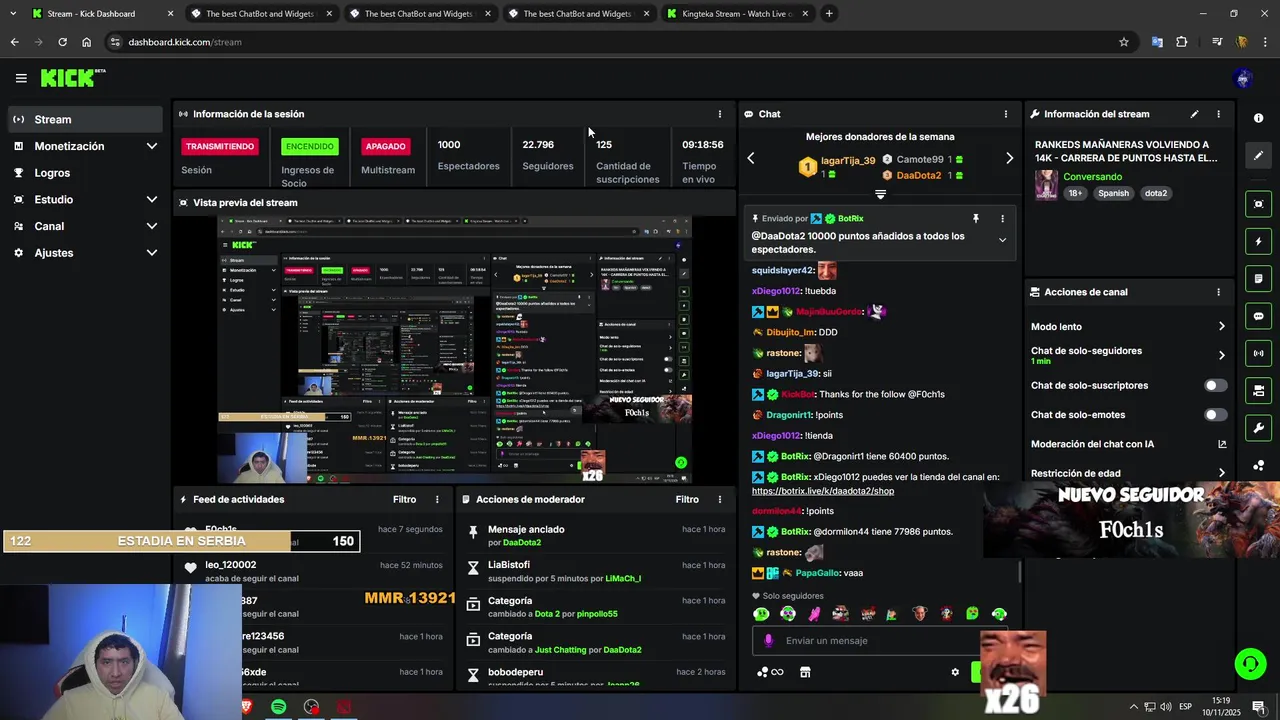Show next top donors with right arrow
Viewport: 1280px width, 720px height.
tap(1009, 158)
